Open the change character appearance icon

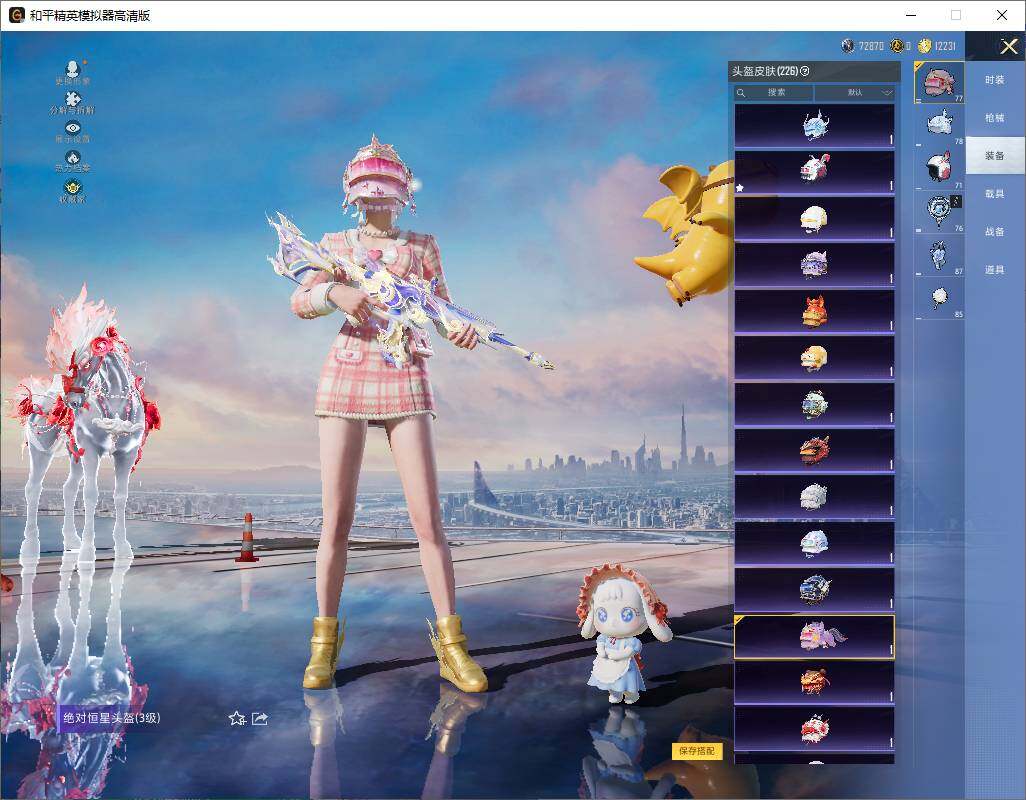pyautogui.click(x=73, y=72)
